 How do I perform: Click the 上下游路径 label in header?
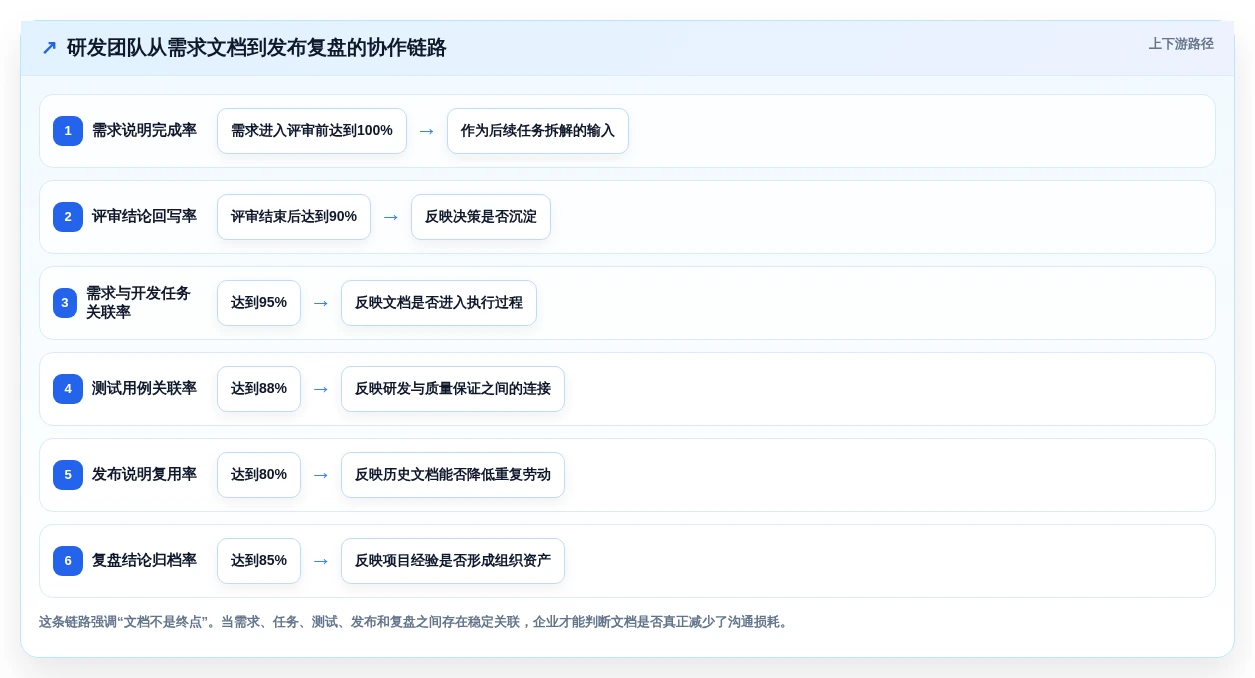pyautogui.click(x=1181, y=44)
